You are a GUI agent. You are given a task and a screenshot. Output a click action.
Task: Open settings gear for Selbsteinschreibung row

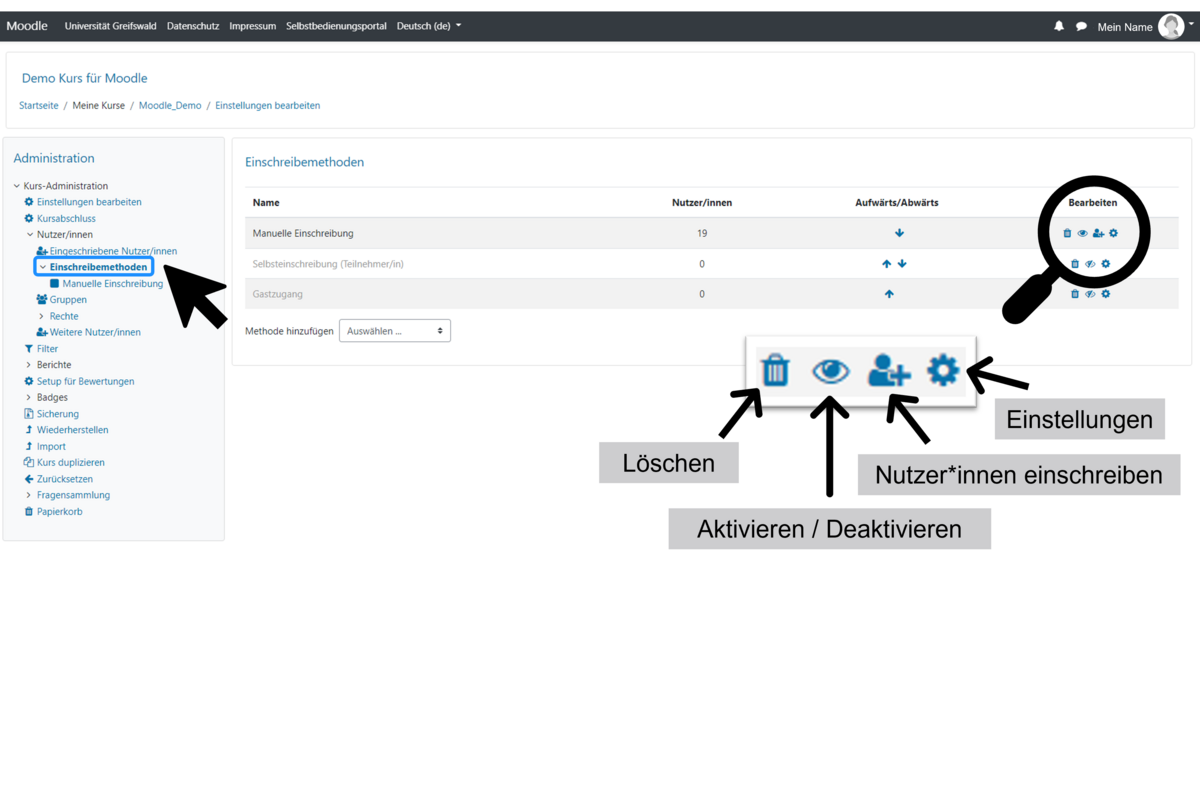coord(1106,264)
